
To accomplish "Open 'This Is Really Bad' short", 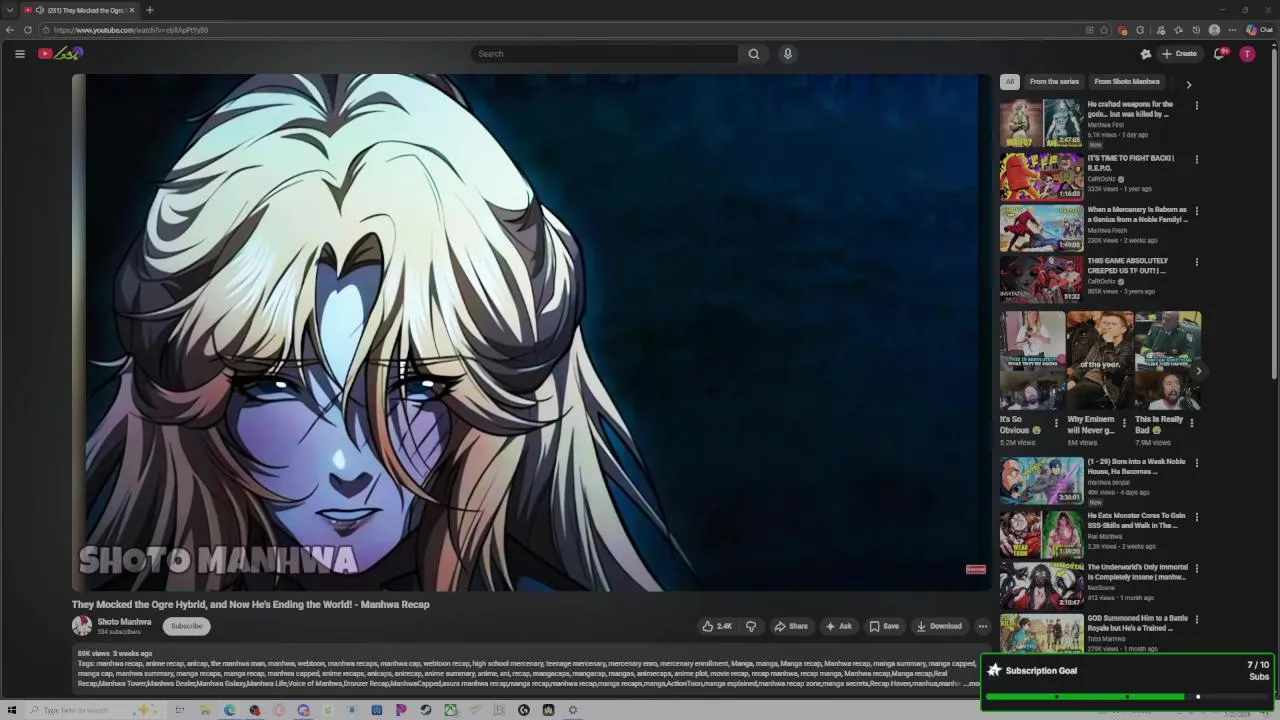I will point(1167,361).
